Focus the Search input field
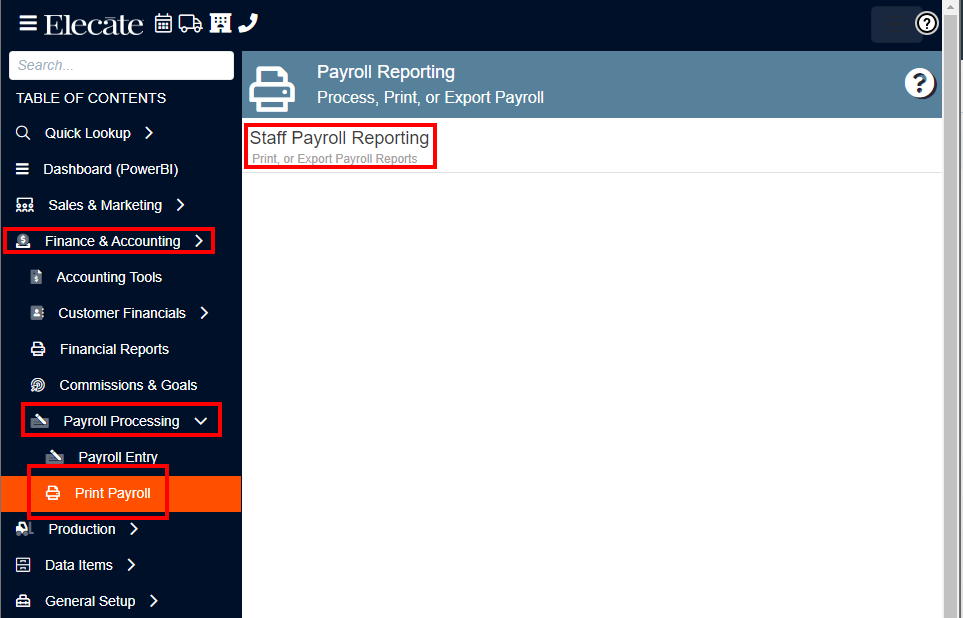 pyautogui.click(x=121, y=65)
